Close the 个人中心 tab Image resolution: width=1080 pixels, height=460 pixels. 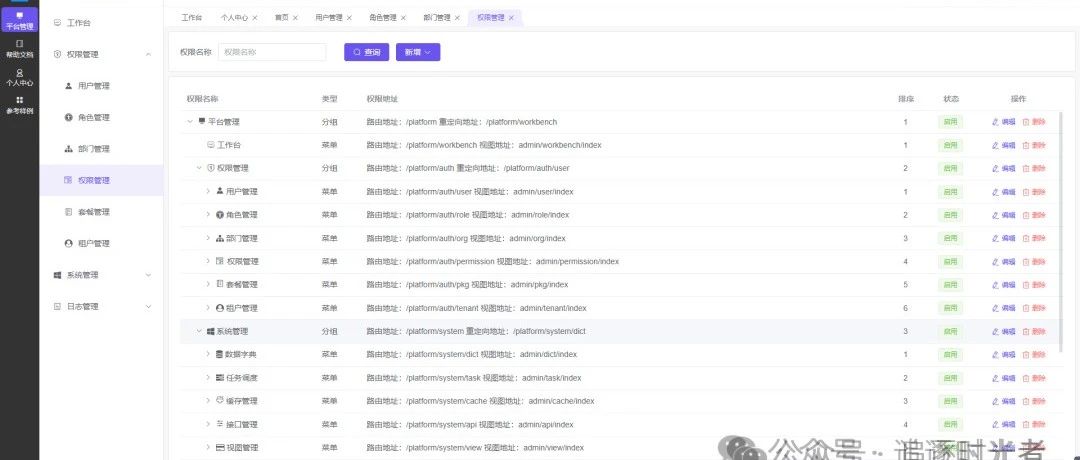point(255,18)
